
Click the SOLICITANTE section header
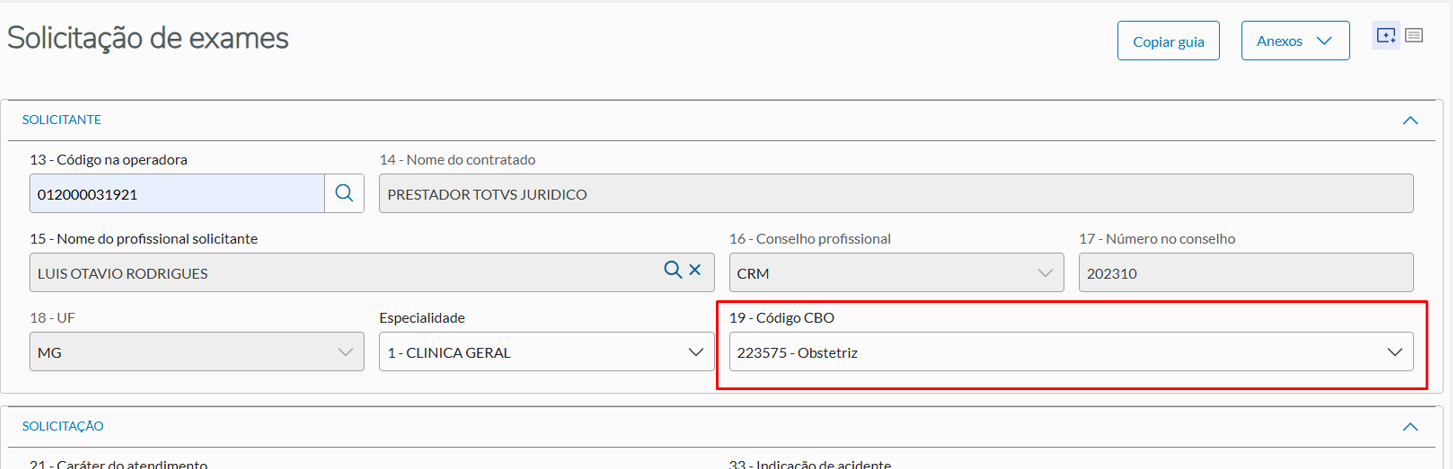click(x=62, y=120)
